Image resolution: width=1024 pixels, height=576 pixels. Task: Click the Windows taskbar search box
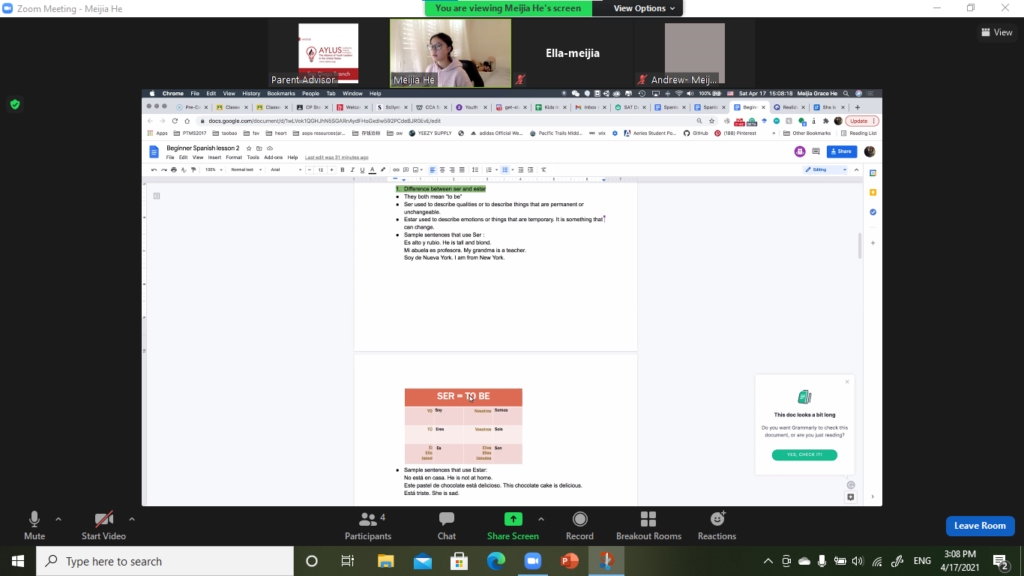165,561
